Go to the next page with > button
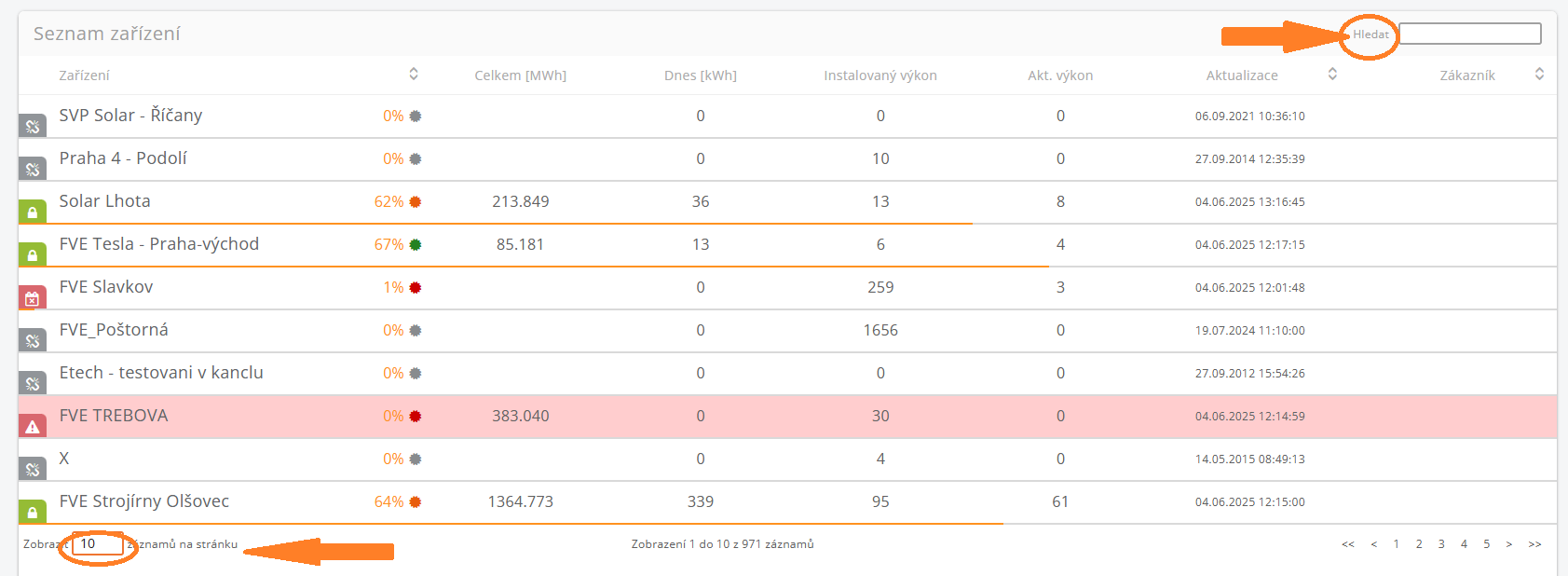The width and height of the screenshot is (1568, 576). click(1509, 544)
